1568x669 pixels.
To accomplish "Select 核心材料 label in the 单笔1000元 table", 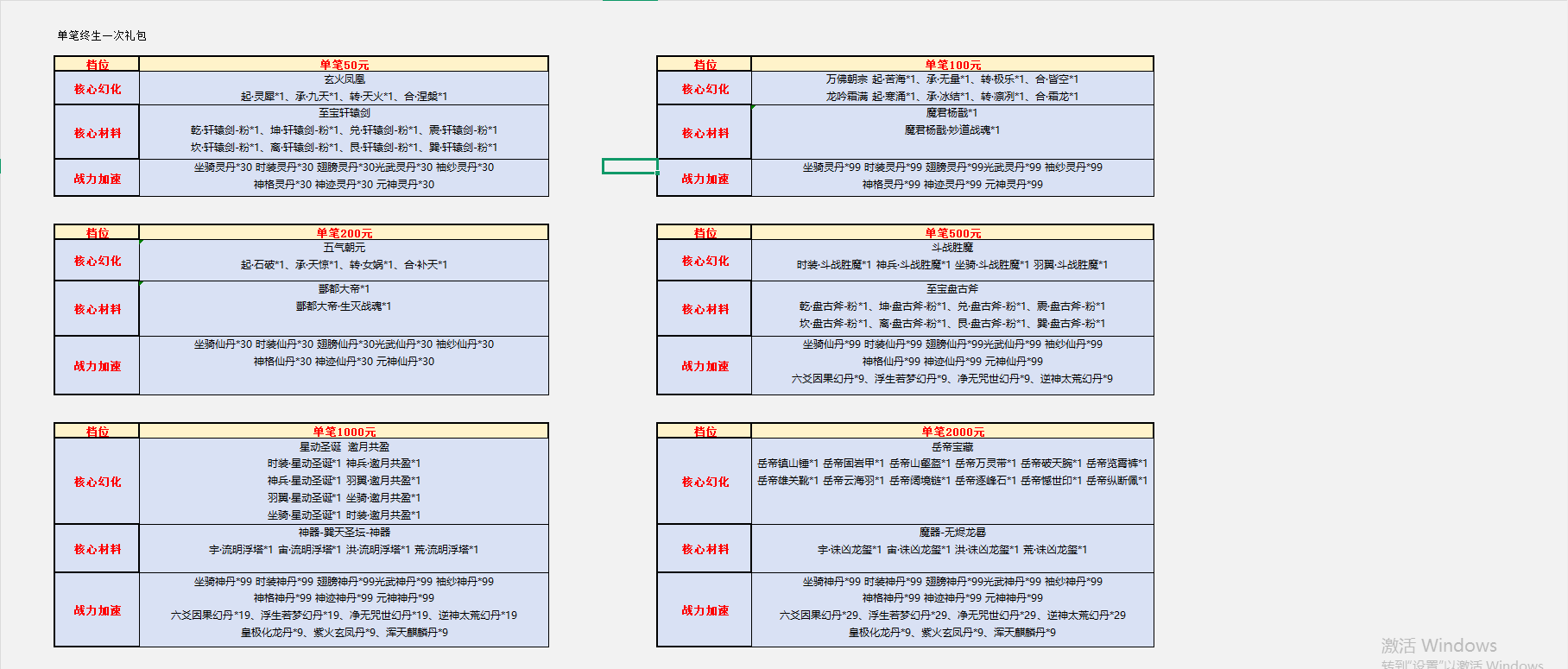I will (x=97, y=549).
